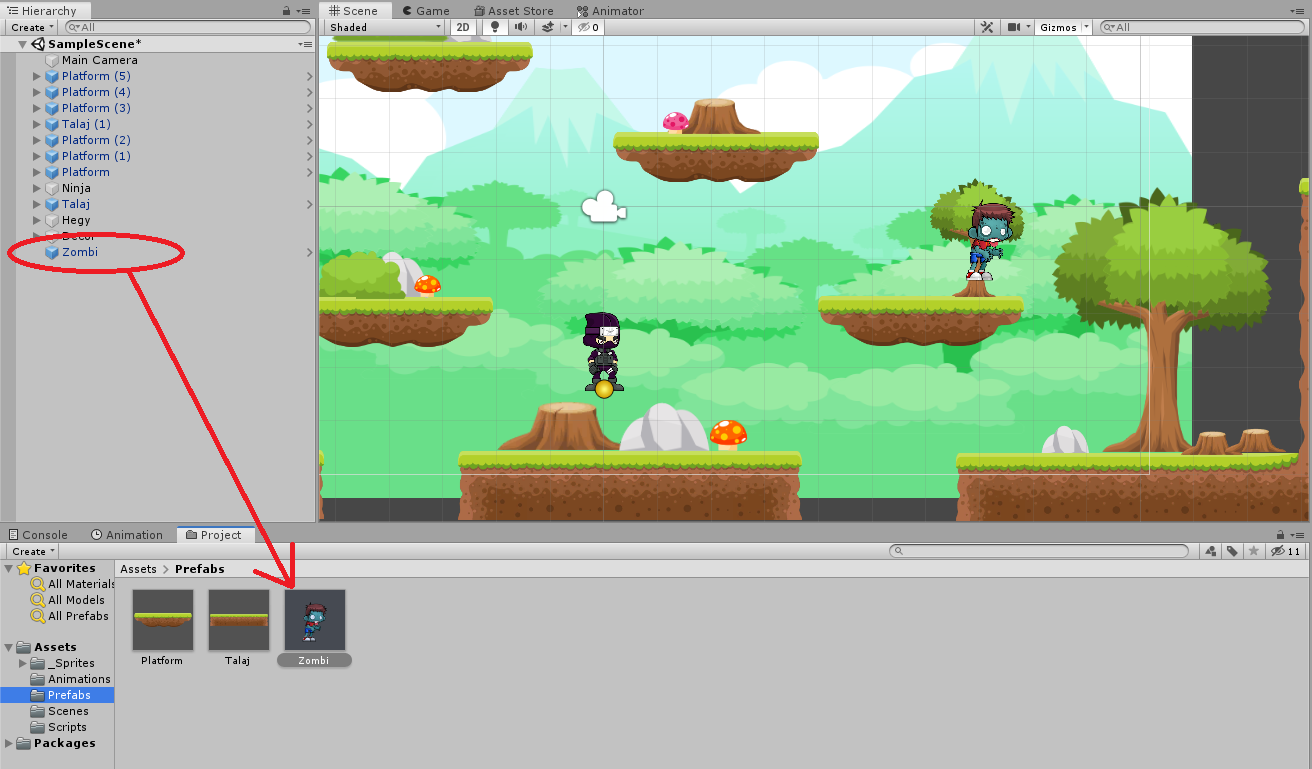The height and width of the screenshot is (769, 1312).
Task: Open SampleScene context options menu
Action: pos(305,44)
